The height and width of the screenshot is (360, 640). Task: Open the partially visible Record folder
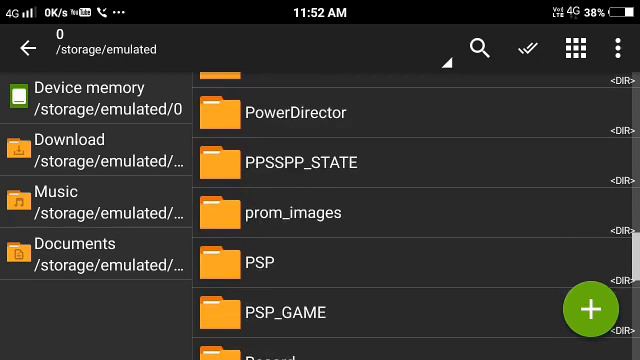click(x=412, y=349)
